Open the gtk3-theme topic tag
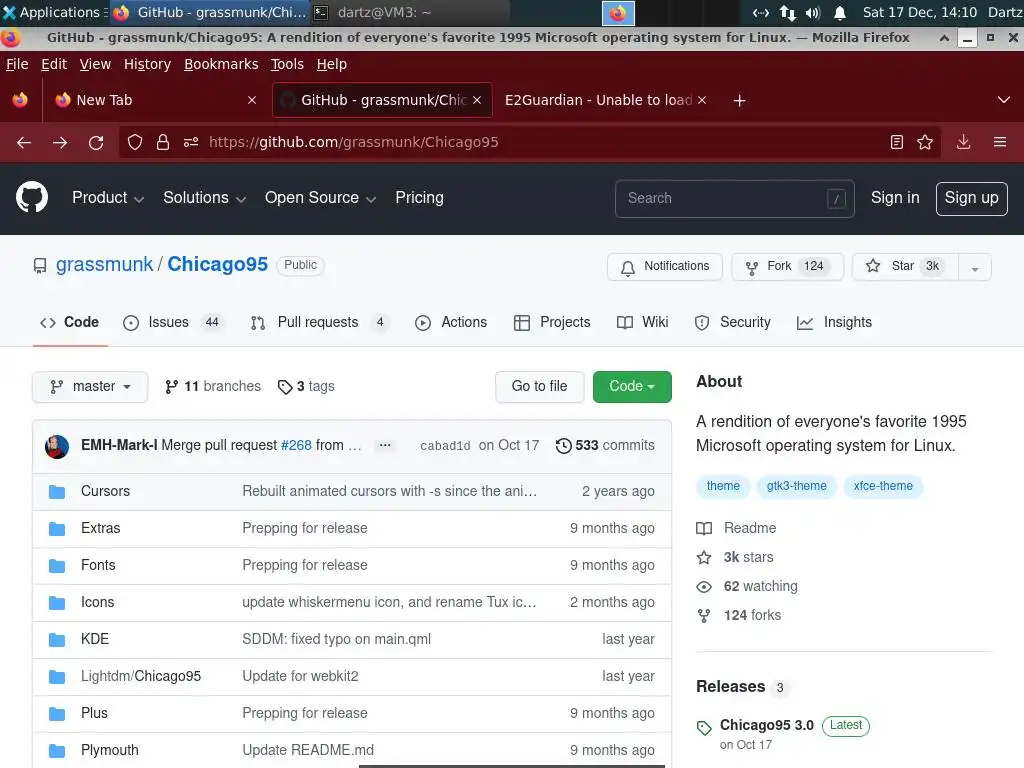The width and height of the screenshot is (1024, 768). pyautogui.click(x=797, y=487)
